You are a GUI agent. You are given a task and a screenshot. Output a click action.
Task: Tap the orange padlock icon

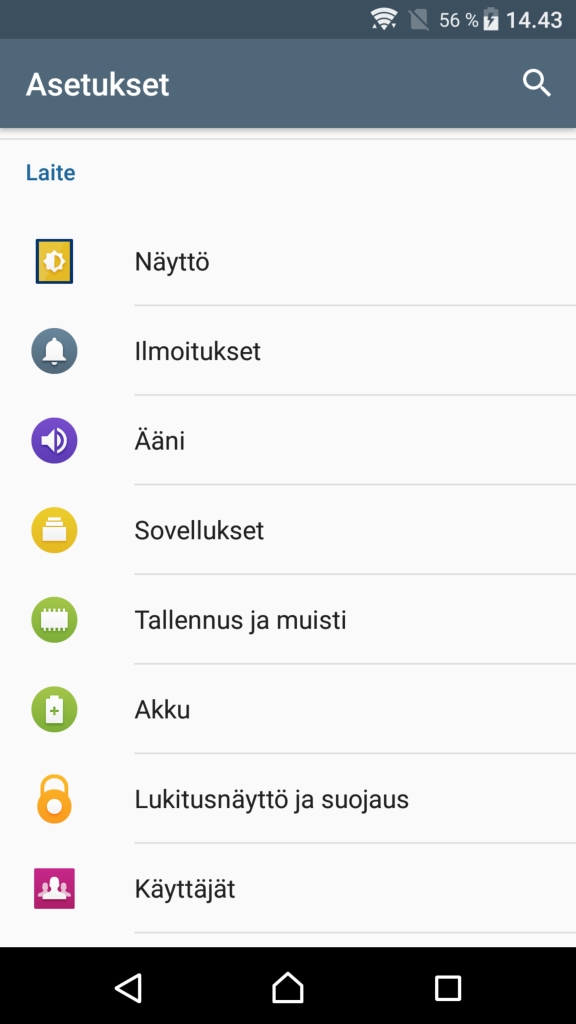54,799
